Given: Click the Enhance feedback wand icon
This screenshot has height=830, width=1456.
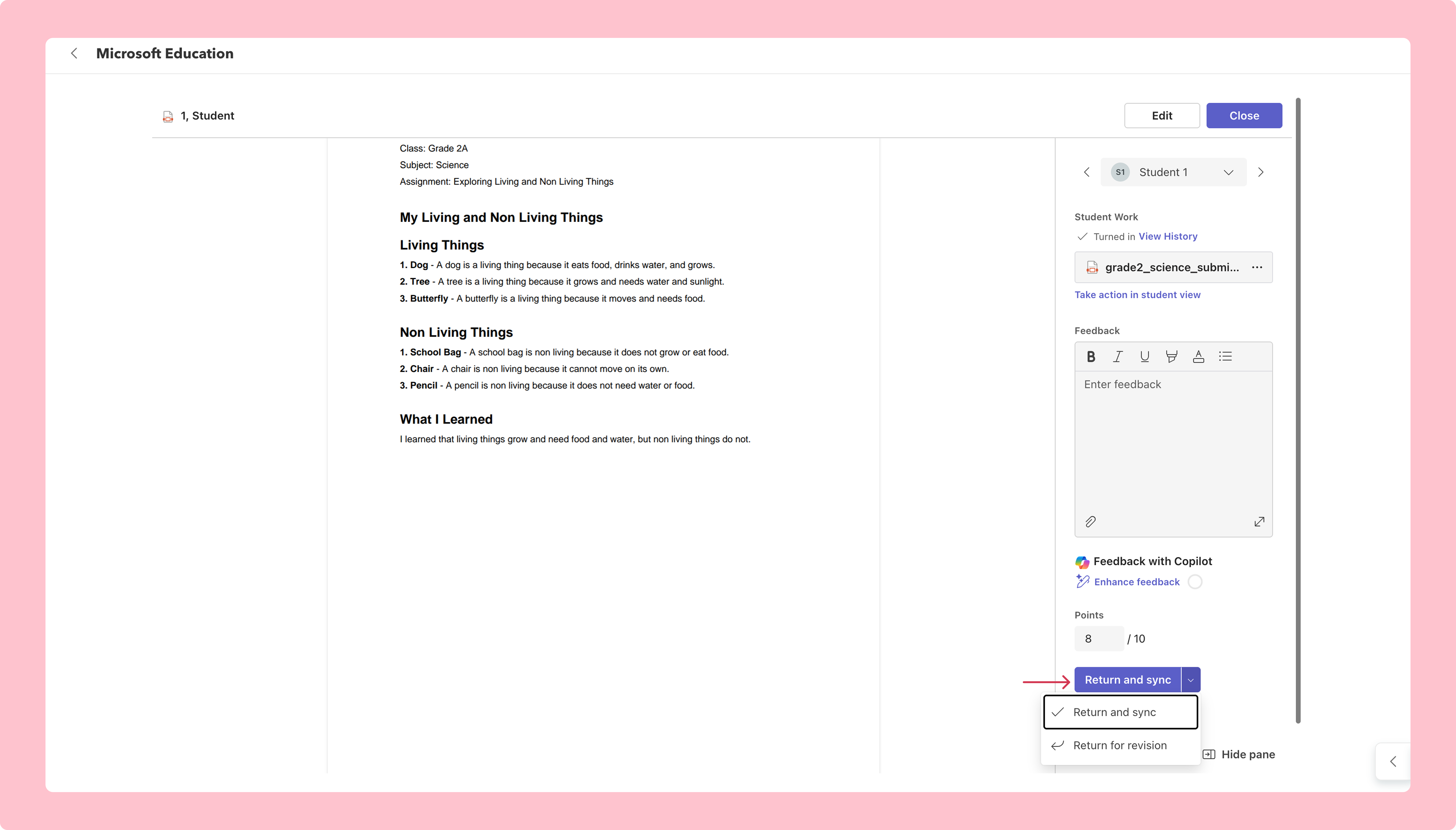Looking at the screenshot, I should (x=1083, y=582).
